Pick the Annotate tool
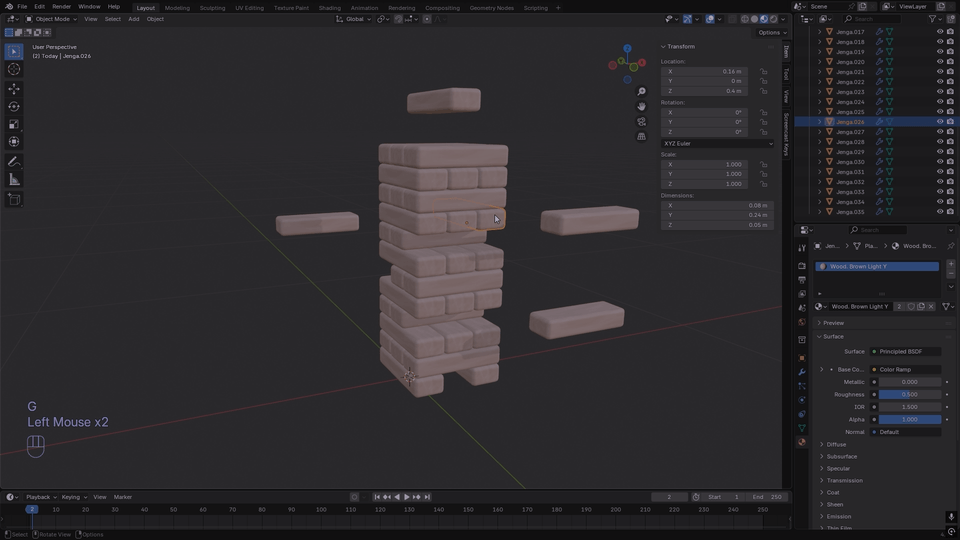The image size is (960, 540). coord(14,161)
